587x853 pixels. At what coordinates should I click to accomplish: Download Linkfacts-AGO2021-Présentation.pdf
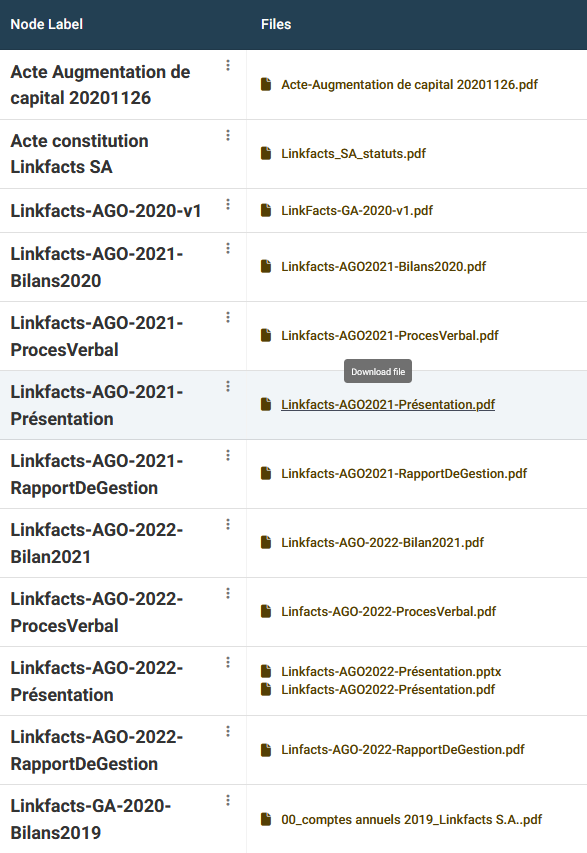tap(388, 404)
